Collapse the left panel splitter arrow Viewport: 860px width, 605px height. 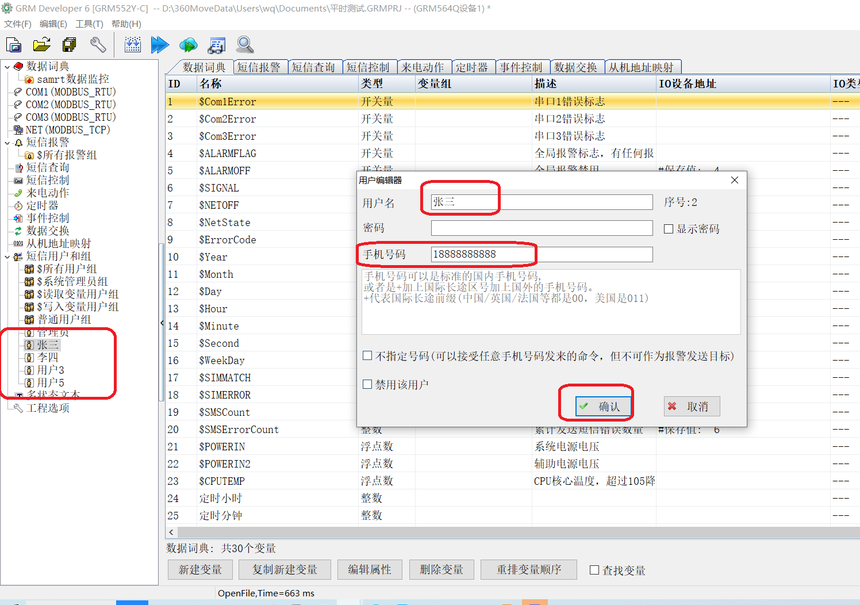162,323
